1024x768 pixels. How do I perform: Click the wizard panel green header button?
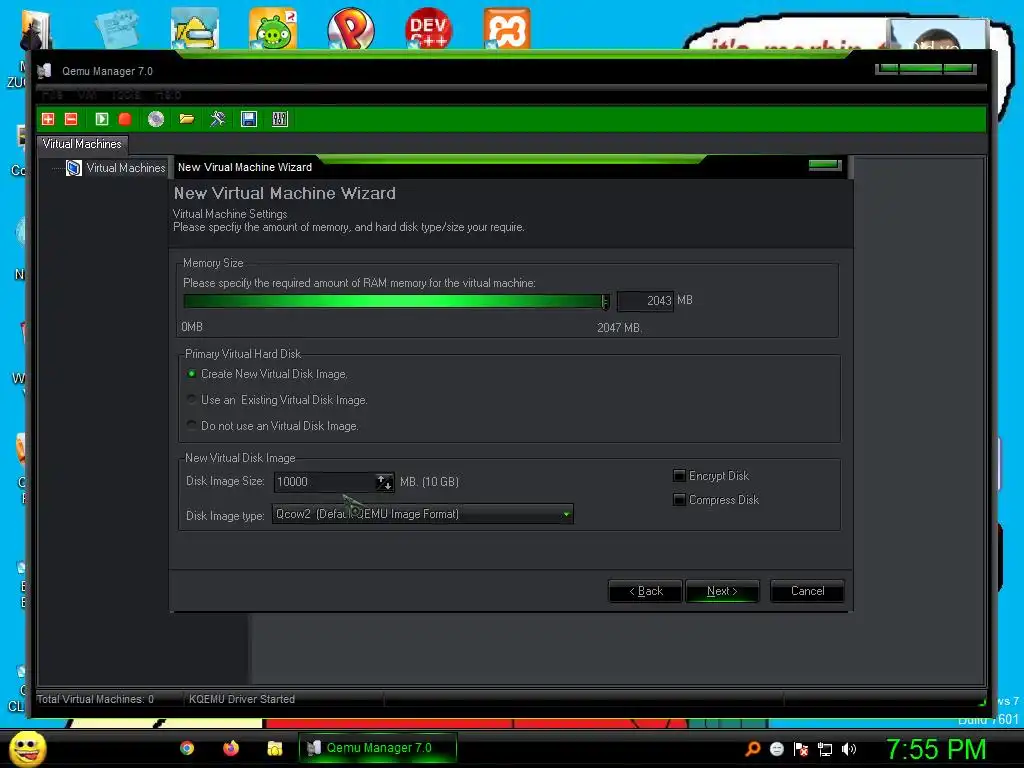825,165
